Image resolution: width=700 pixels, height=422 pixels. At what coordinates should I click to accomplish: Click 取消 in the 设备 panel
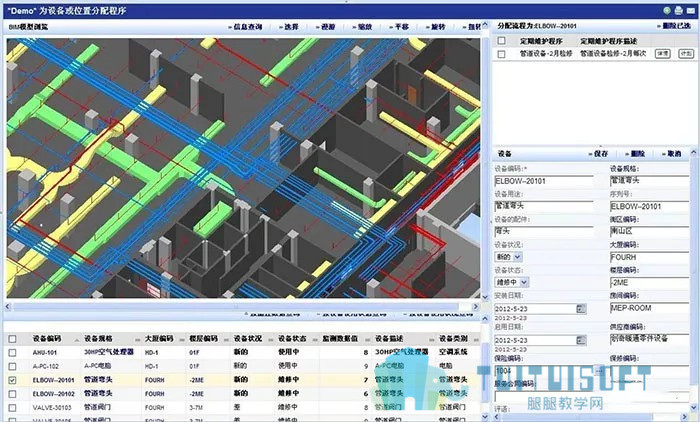tap(672, 154)
